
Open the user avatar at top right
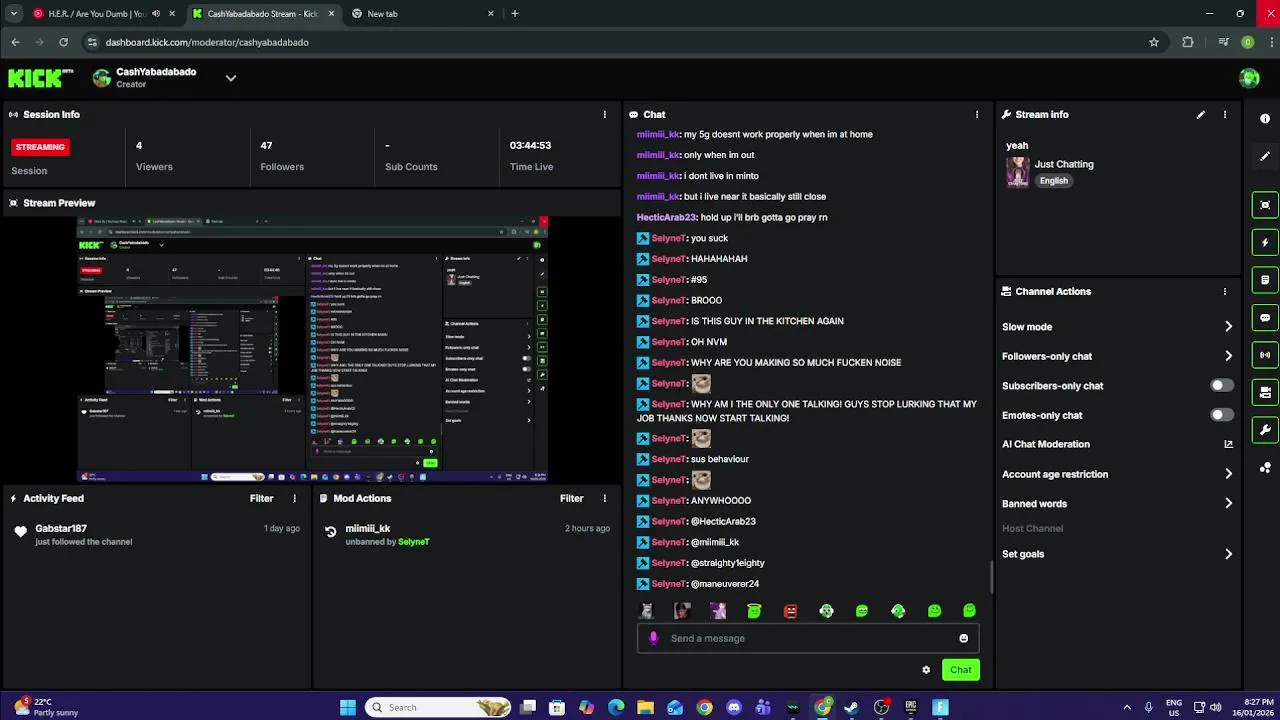[x=1249, y=78]
